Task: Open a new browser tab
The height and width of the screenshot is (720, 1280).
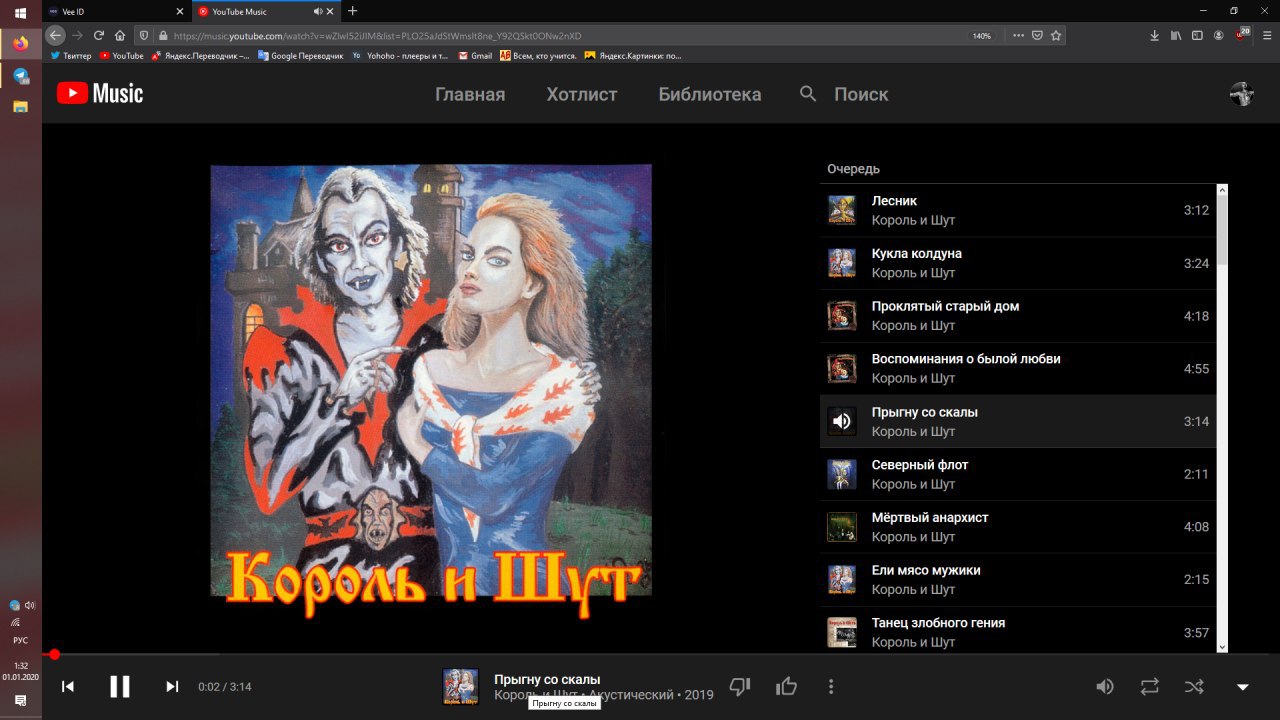Action: (352, 11)
